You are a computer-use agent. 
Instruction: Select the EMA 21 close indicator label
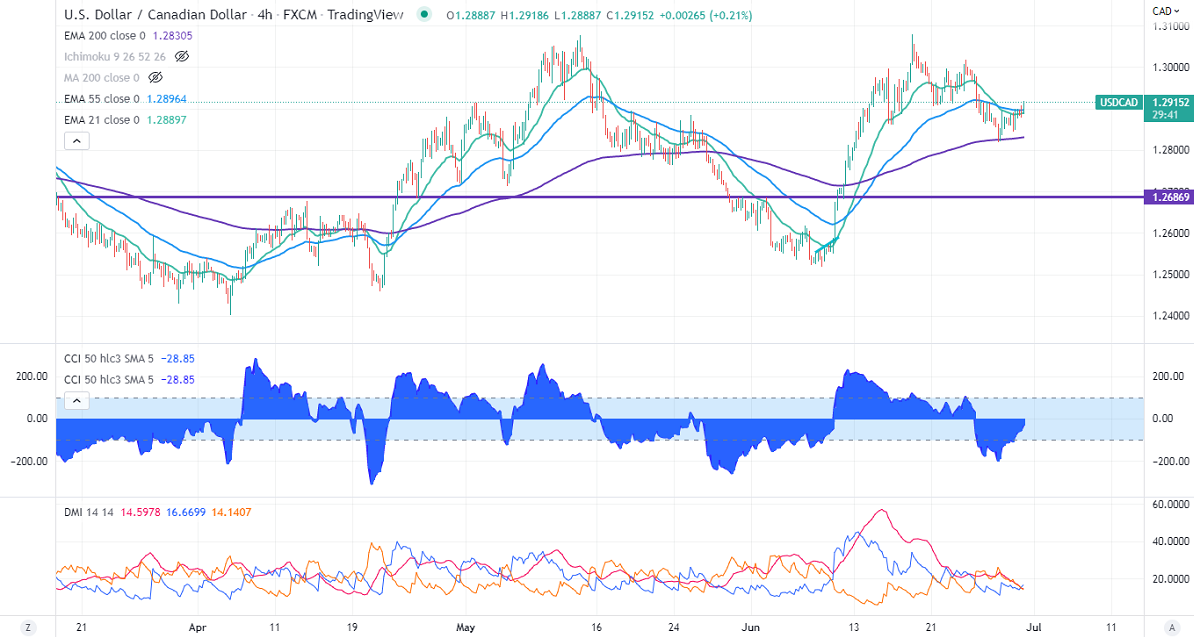[x=101, y=119]
